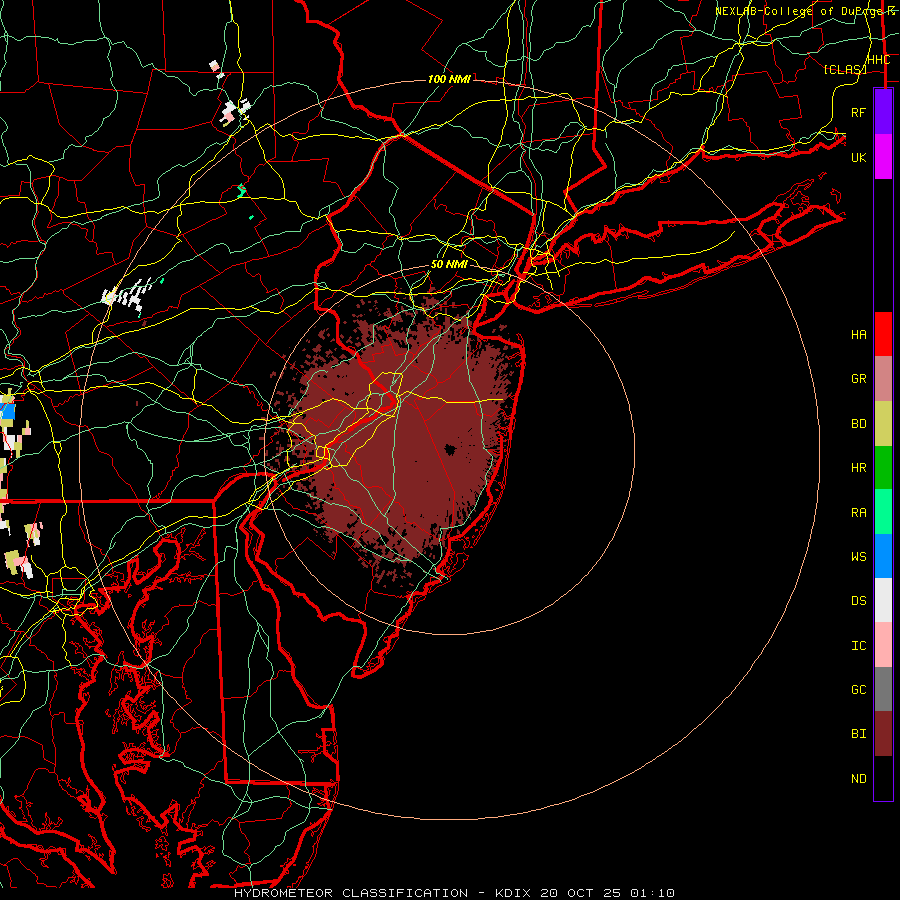Select the brown BI legend swatch
900x900 pixels.
coord(883,734)
